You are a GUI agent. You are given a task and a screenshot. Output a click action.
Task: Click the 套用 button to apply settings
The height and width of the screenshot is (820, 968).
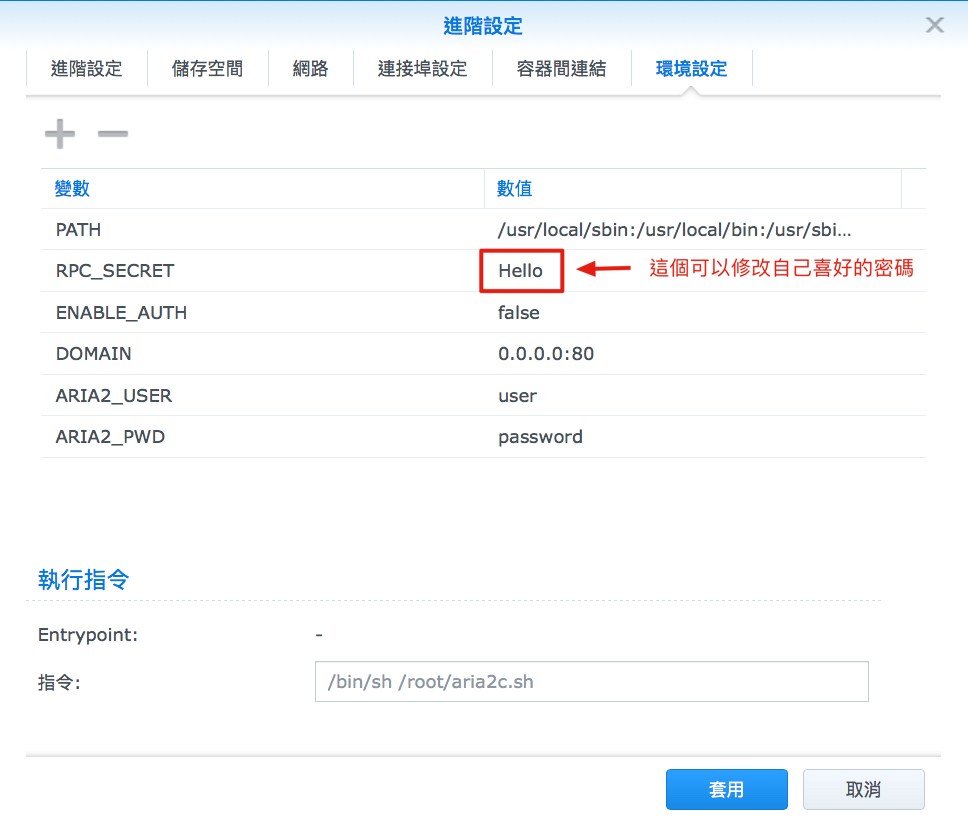(726, 789)
